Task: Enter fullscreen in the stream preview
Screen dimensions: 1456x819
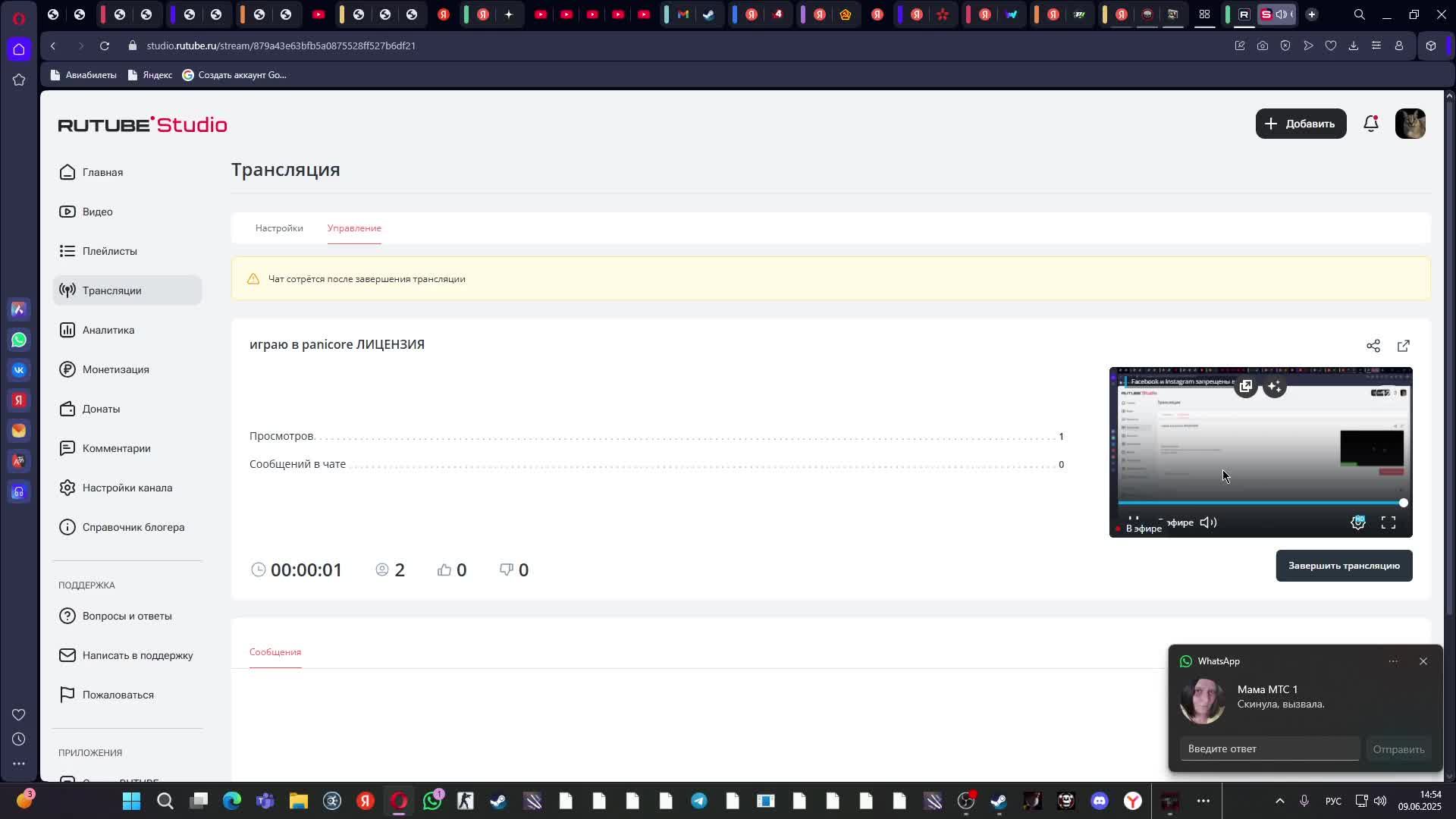Action: (x=1388, y=522)
